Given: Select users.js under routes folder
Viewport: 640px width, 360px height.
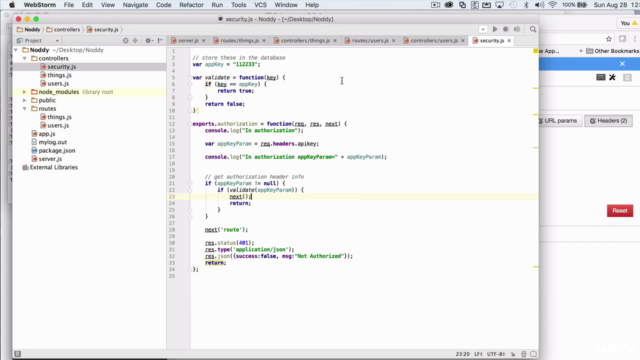Looking at the screenshot, I should pyautogui.click(x=58, y=125).
